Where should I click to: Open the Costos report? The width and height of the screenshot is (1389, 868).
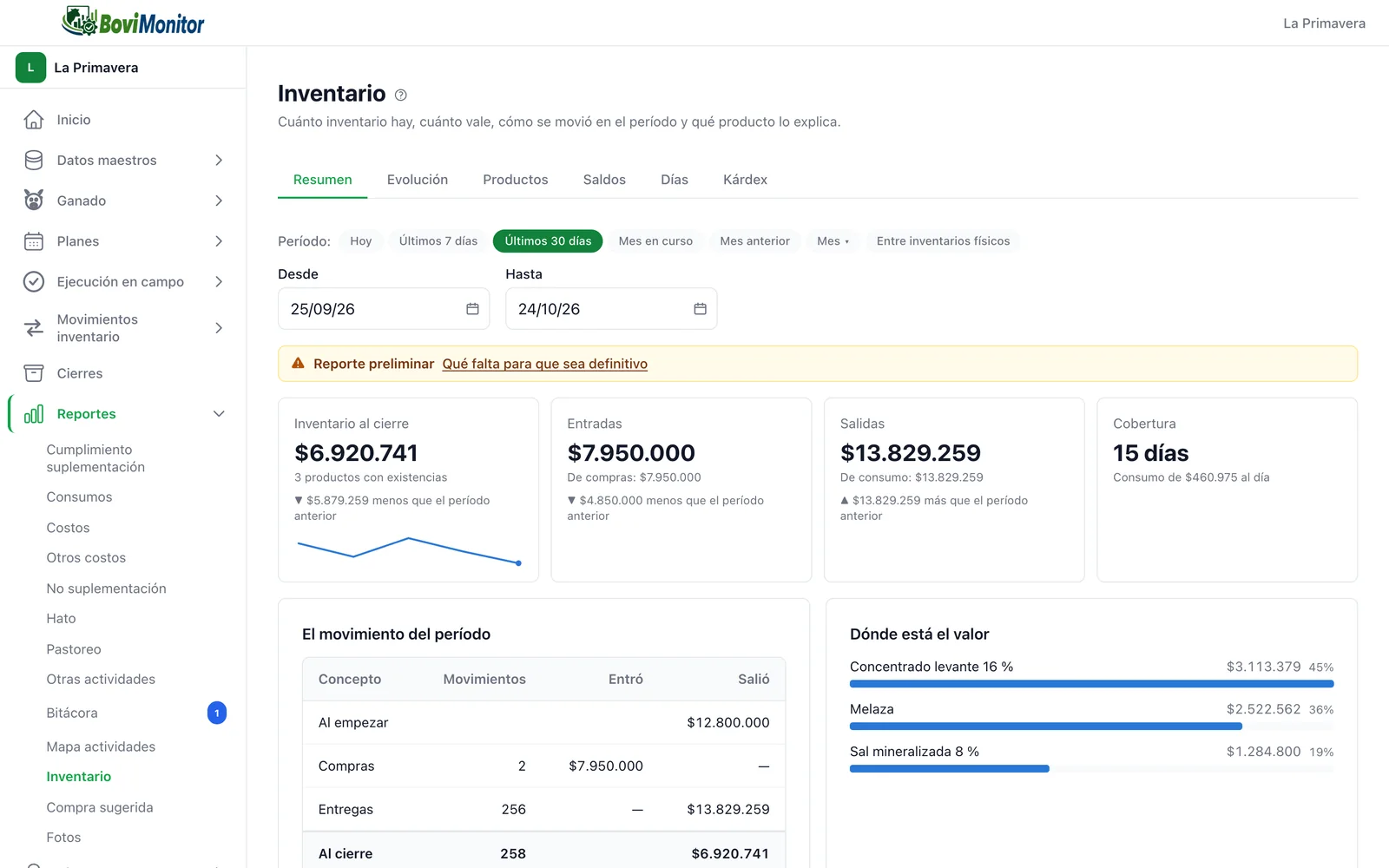pyautogui.click(x=68, y=528)
